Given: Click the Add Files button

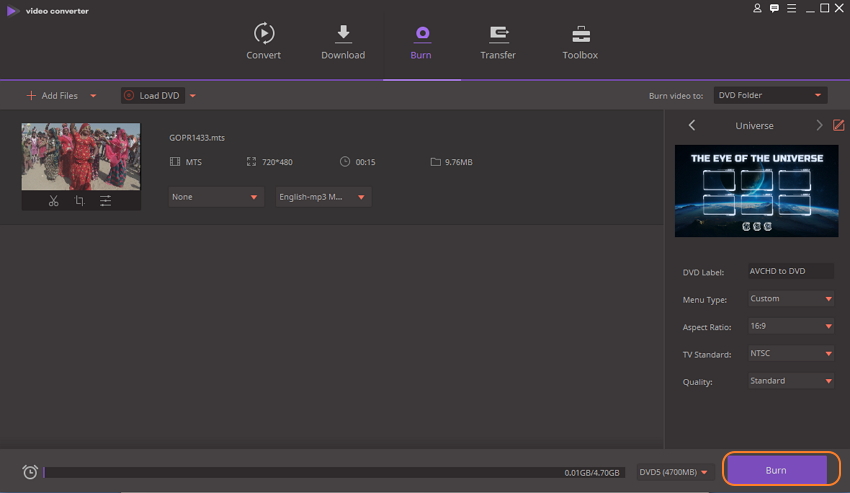Looking at the screenshot, I should [53, 96].
